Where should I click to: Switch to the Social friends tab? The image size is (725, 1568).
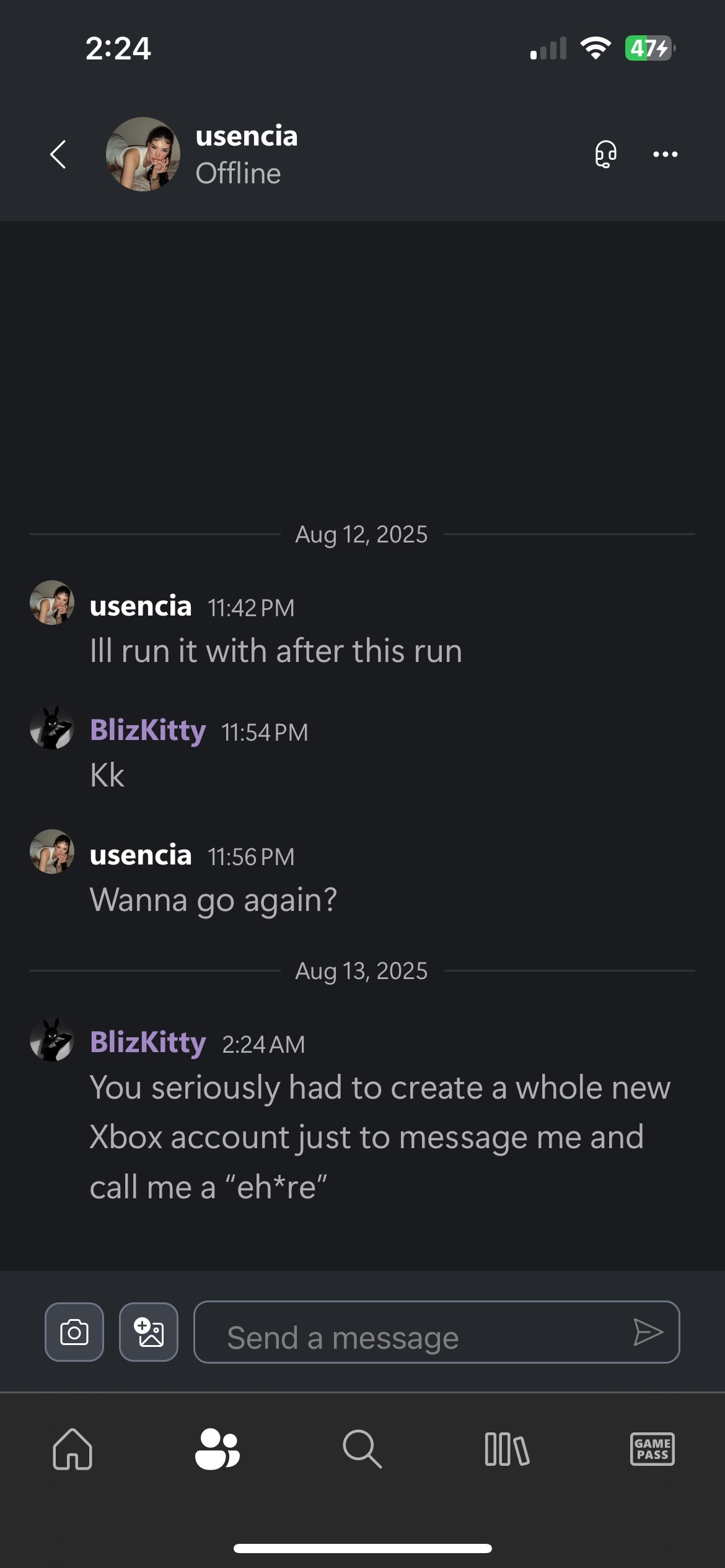(x=217, y=1449)
